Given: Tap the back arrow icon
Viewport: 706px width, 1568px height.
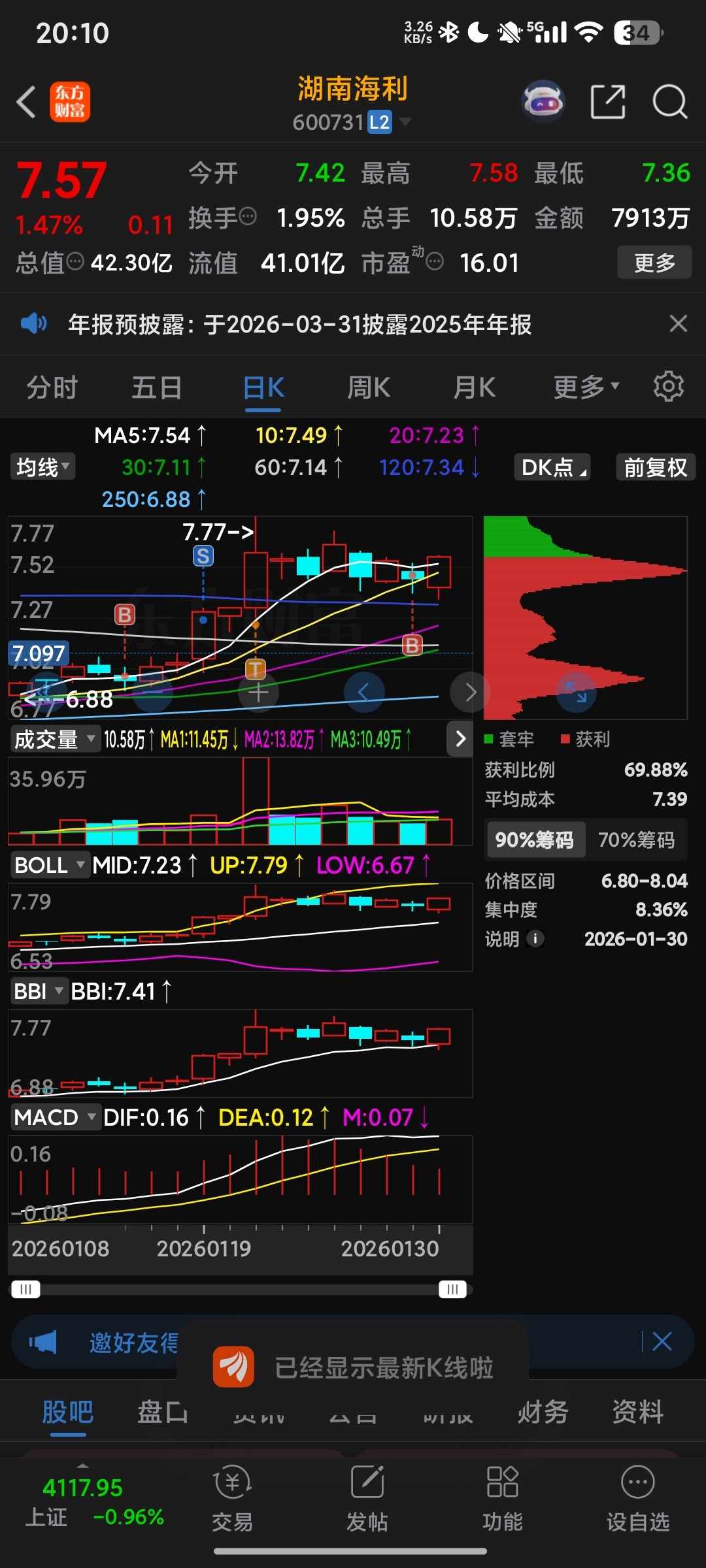Looking at the screenshot, I should (26, 103).
